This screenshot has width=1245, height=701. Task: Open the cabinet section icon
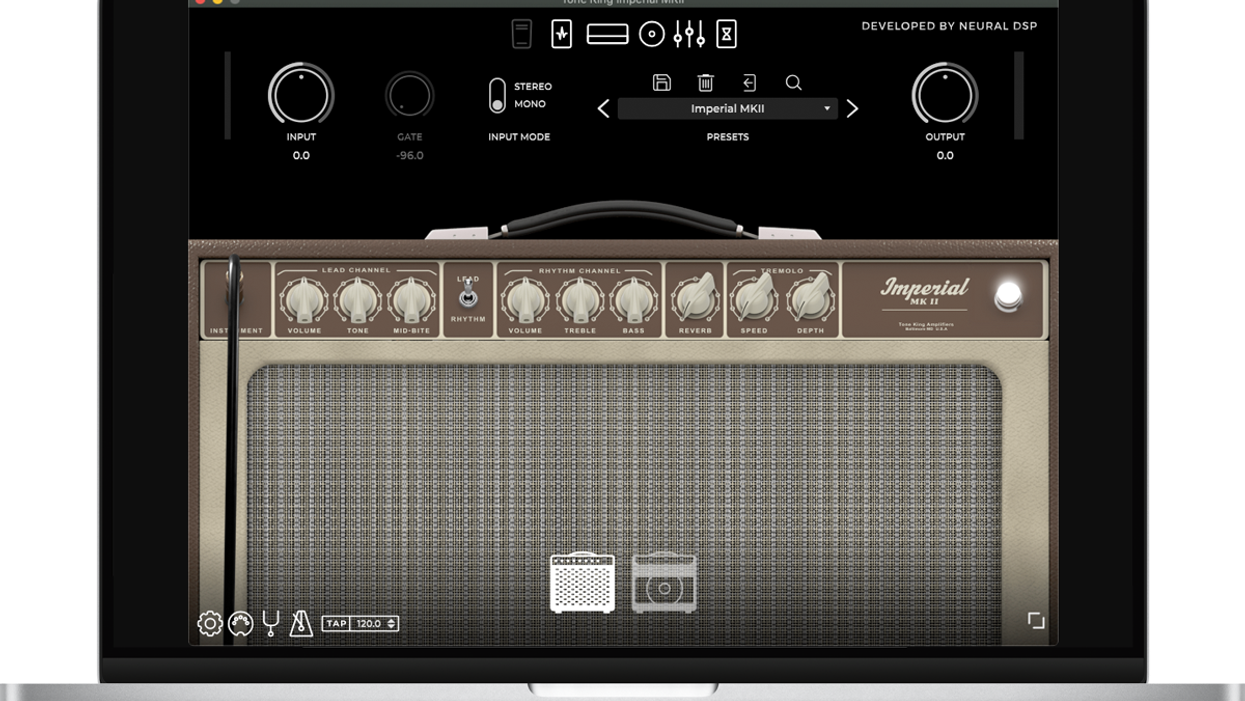[652, 33]
